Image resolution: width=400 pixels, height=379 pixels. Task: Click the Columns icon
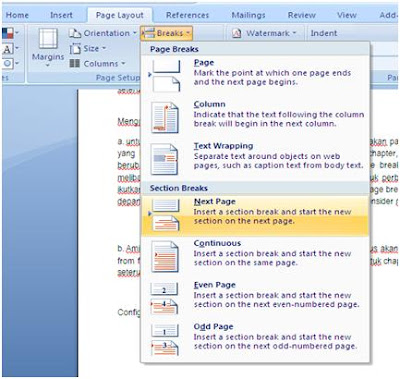click(75, 64)
